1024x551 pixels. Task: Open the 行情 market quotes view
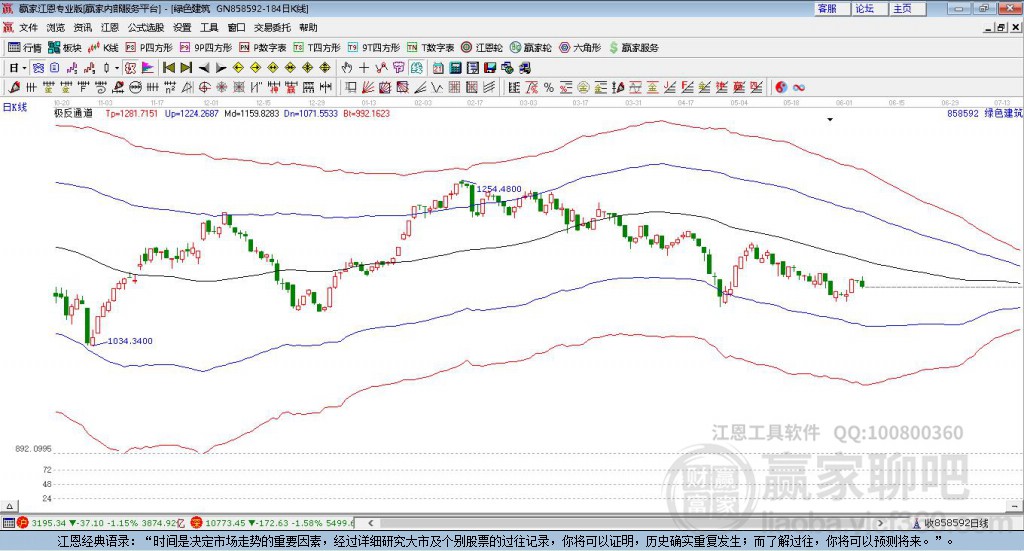[x=24, y=48]
